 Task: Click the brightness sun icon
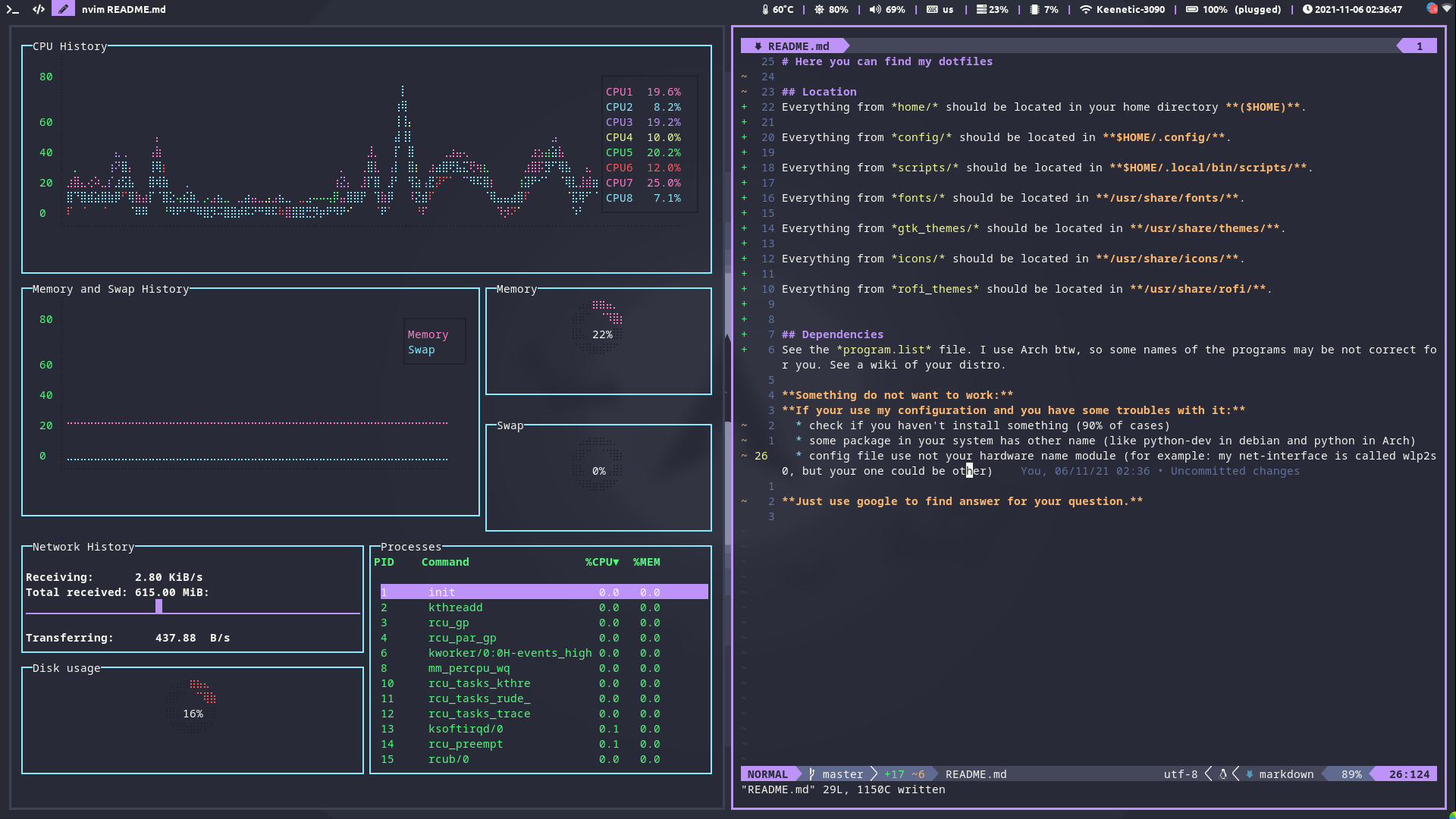point(819,10)
